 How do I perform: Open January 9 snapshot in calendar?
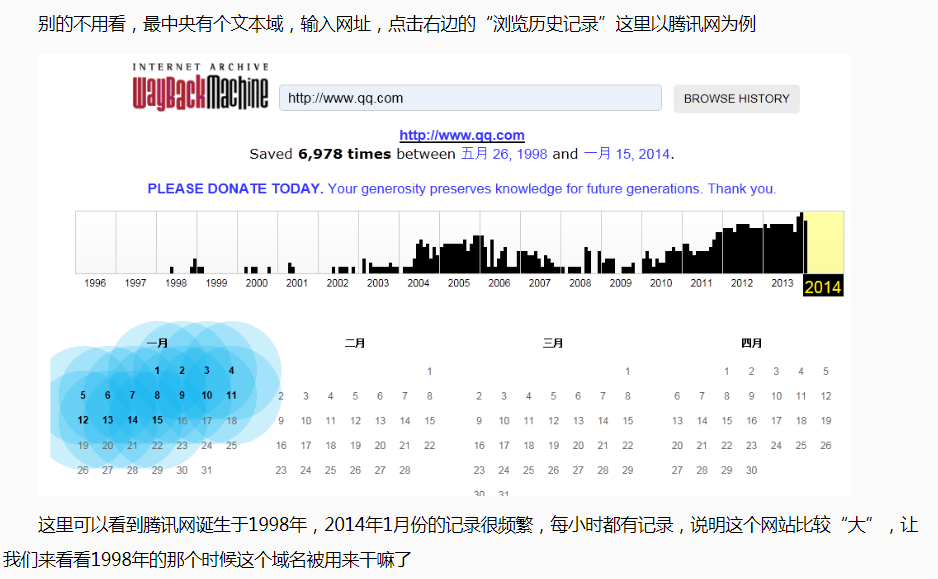pos(182,395)
